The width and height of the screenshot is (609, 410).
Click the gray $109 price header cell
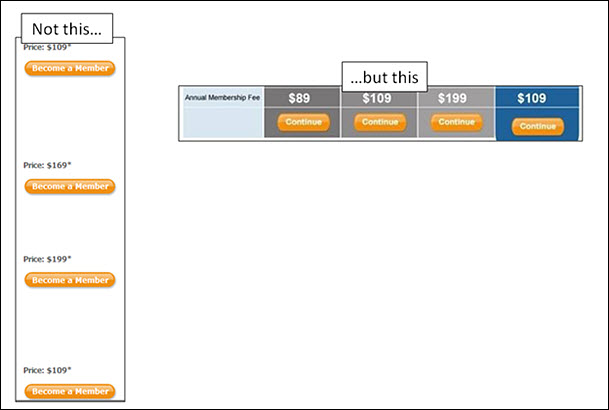click(x=379, y=100)
